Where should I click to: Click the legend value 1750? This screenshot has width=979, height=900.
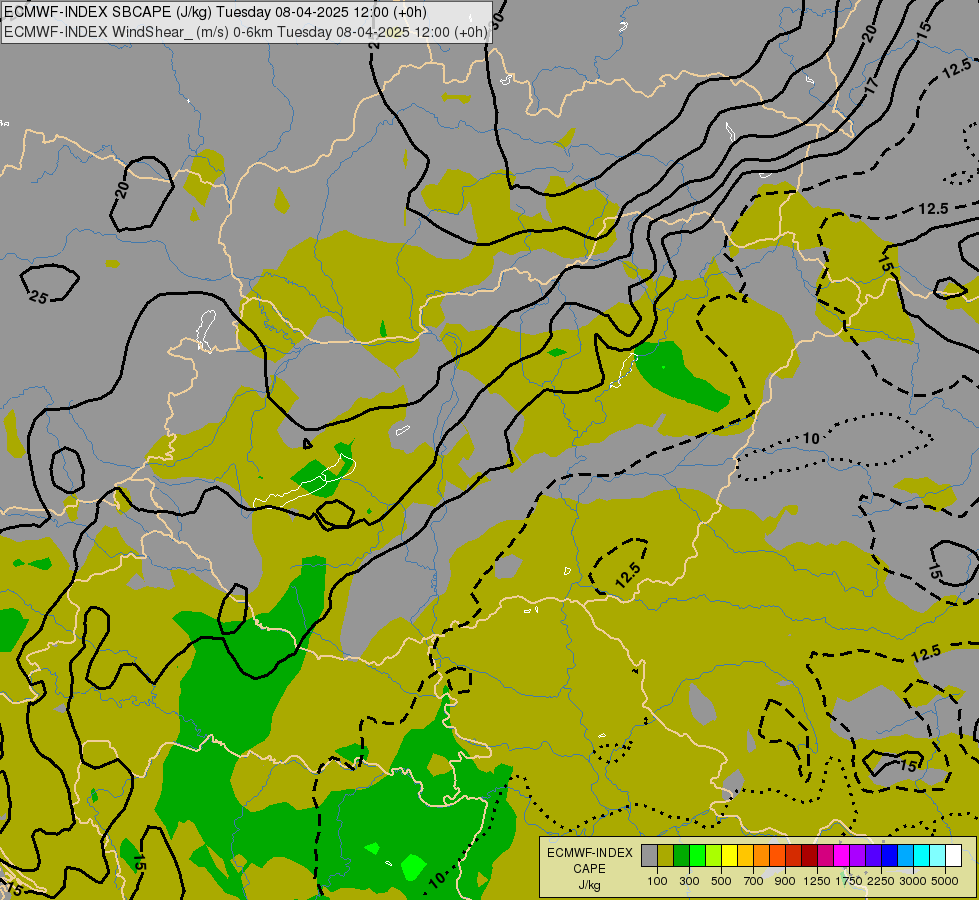click(x=849, y=881)
